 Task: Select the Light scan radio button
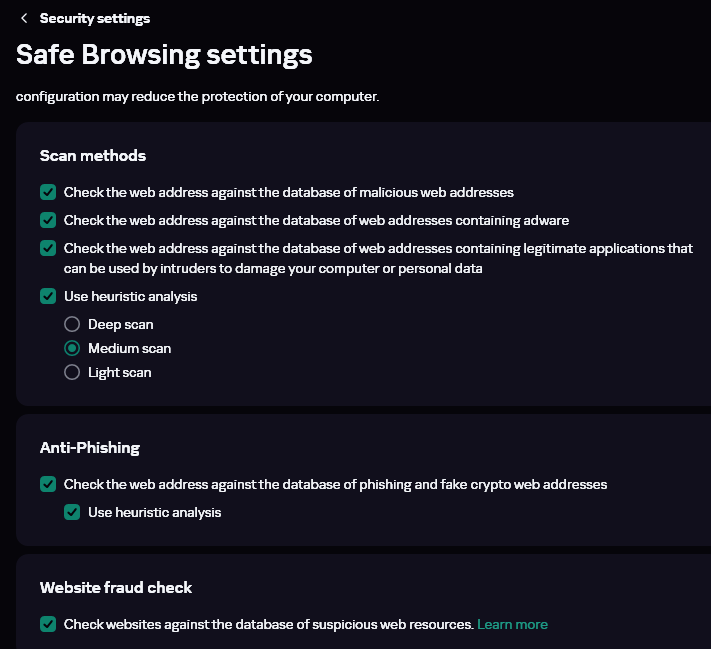pos(72,372)
